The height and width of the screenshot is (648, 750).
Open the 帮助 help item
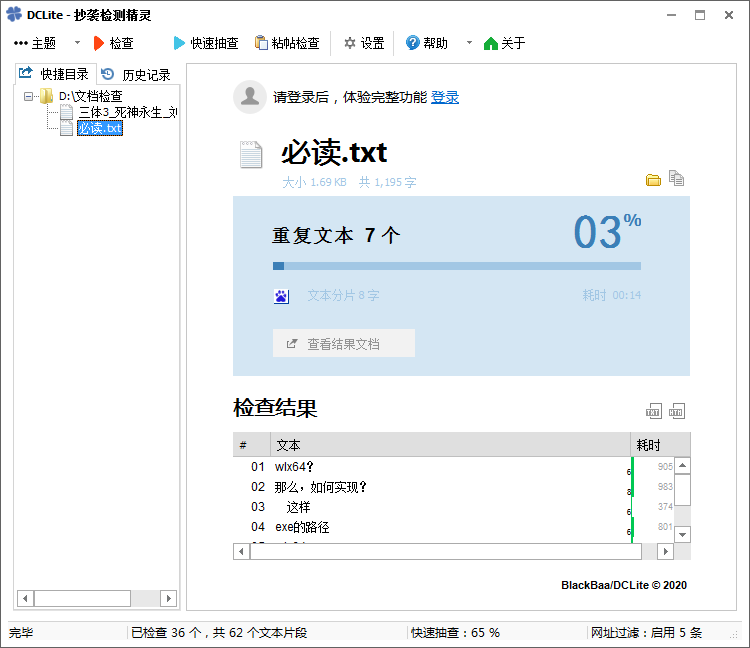[427, 44]
